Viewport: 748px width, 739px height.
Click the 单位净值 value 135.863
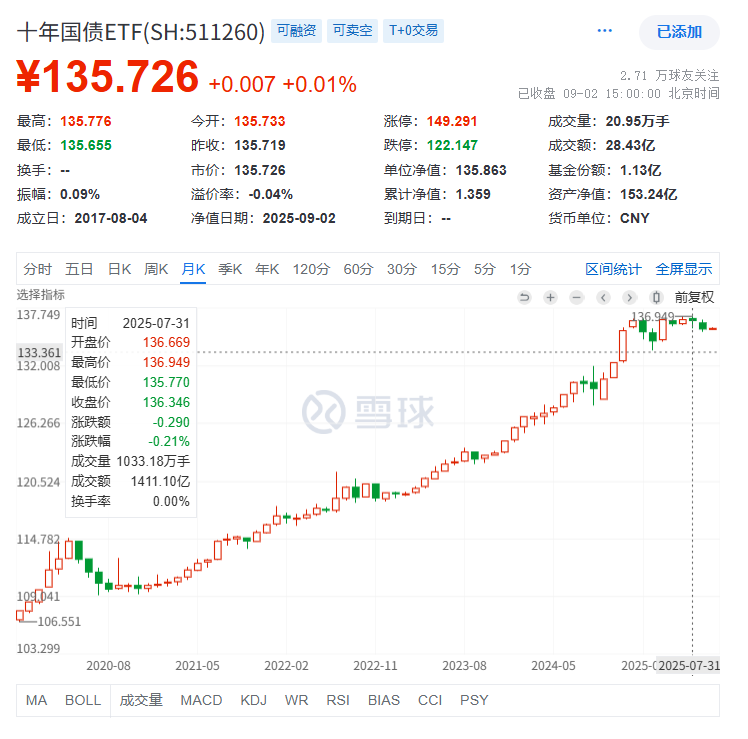(x=481, y=170)
